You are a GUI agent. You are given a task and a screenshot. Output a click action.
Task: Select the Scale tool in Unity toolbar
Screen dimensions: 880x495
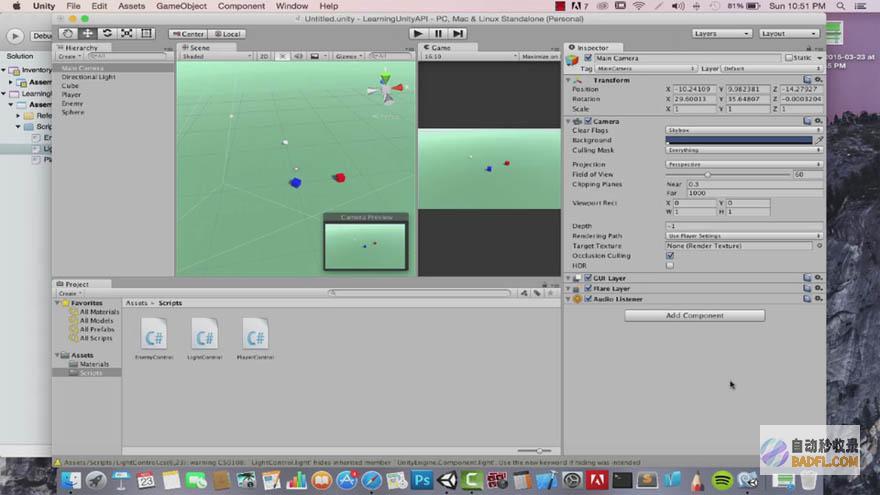[127, 34]
